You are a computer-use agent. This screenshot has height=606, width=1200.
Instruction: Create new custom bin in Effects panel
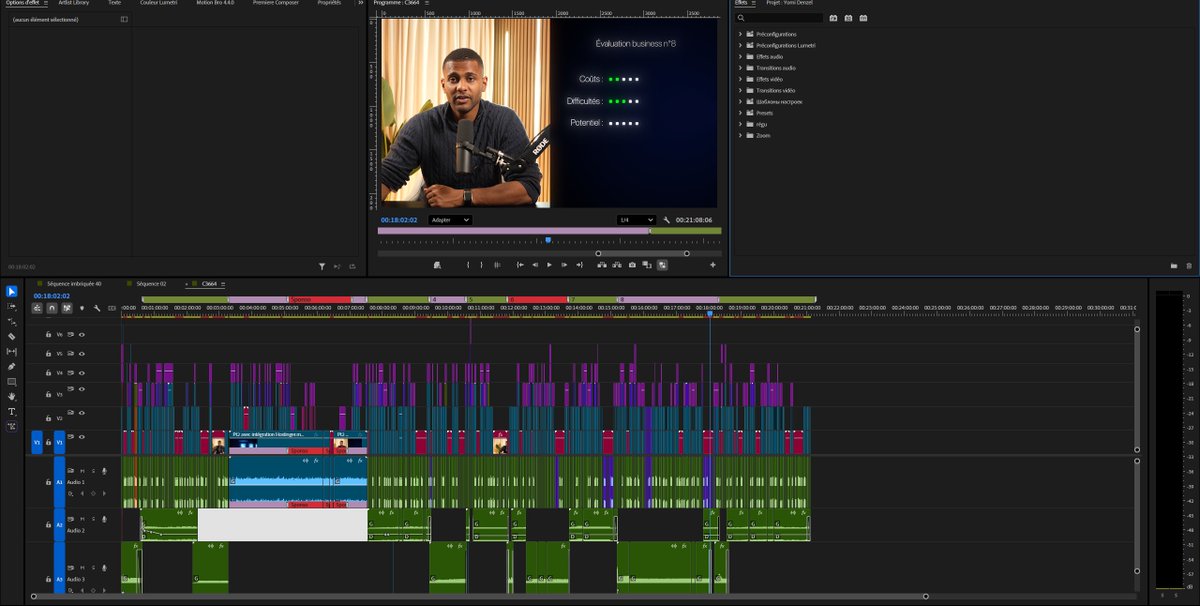(1174, 266)
